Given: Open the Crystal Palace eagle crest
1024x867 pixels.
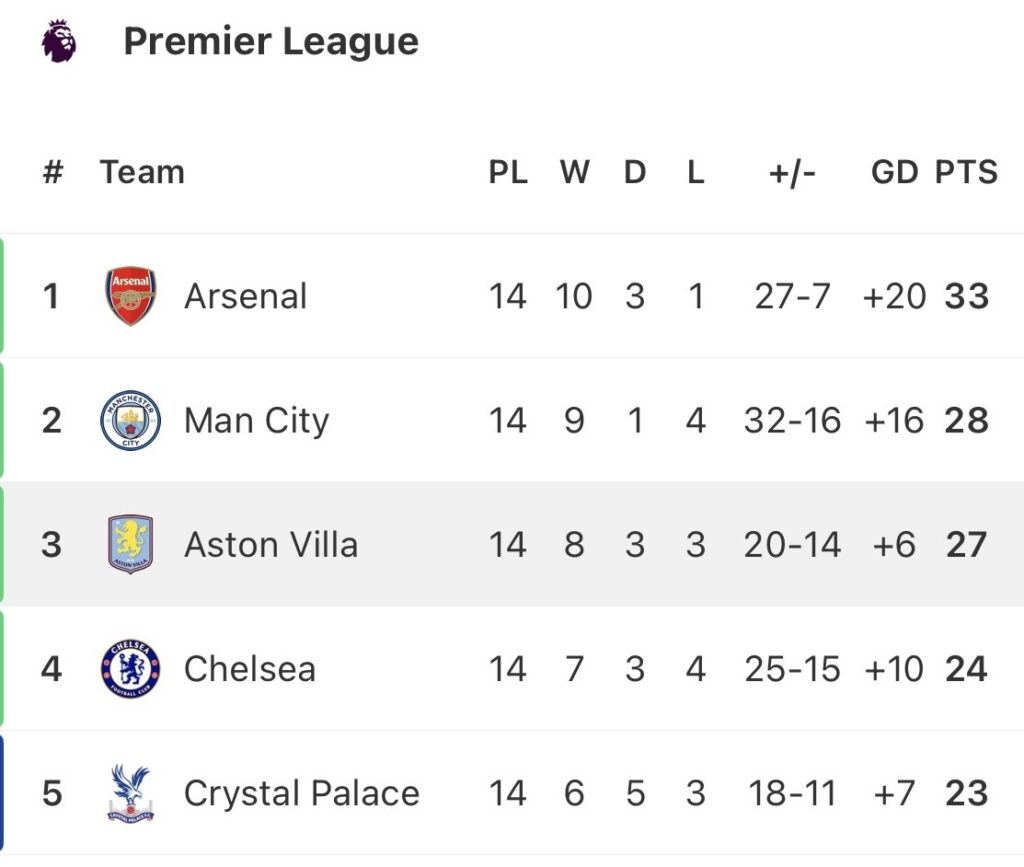Looking at the screenshot, I should 131,793.
